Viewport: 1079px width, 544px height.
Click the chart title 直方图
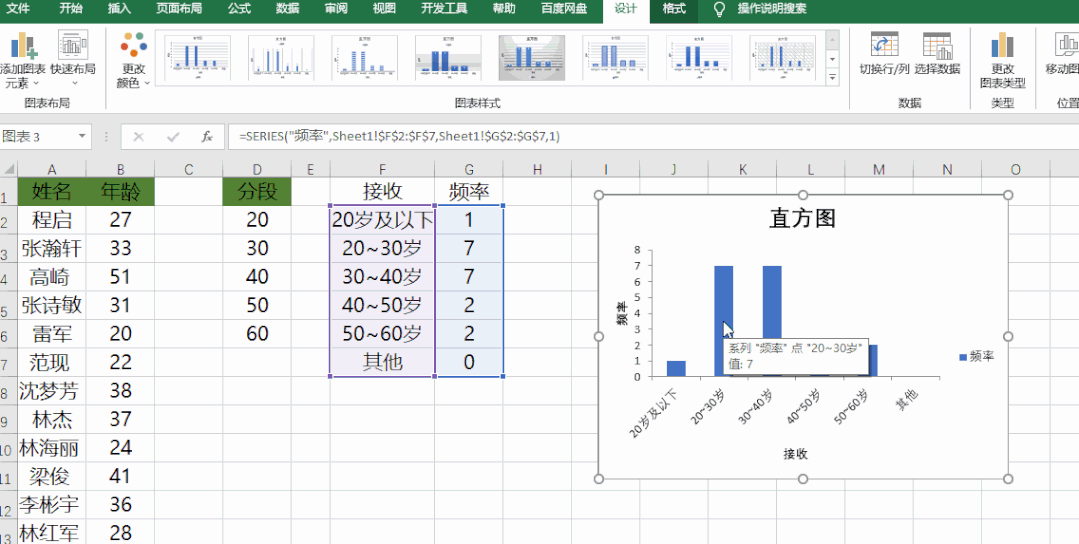802,219
